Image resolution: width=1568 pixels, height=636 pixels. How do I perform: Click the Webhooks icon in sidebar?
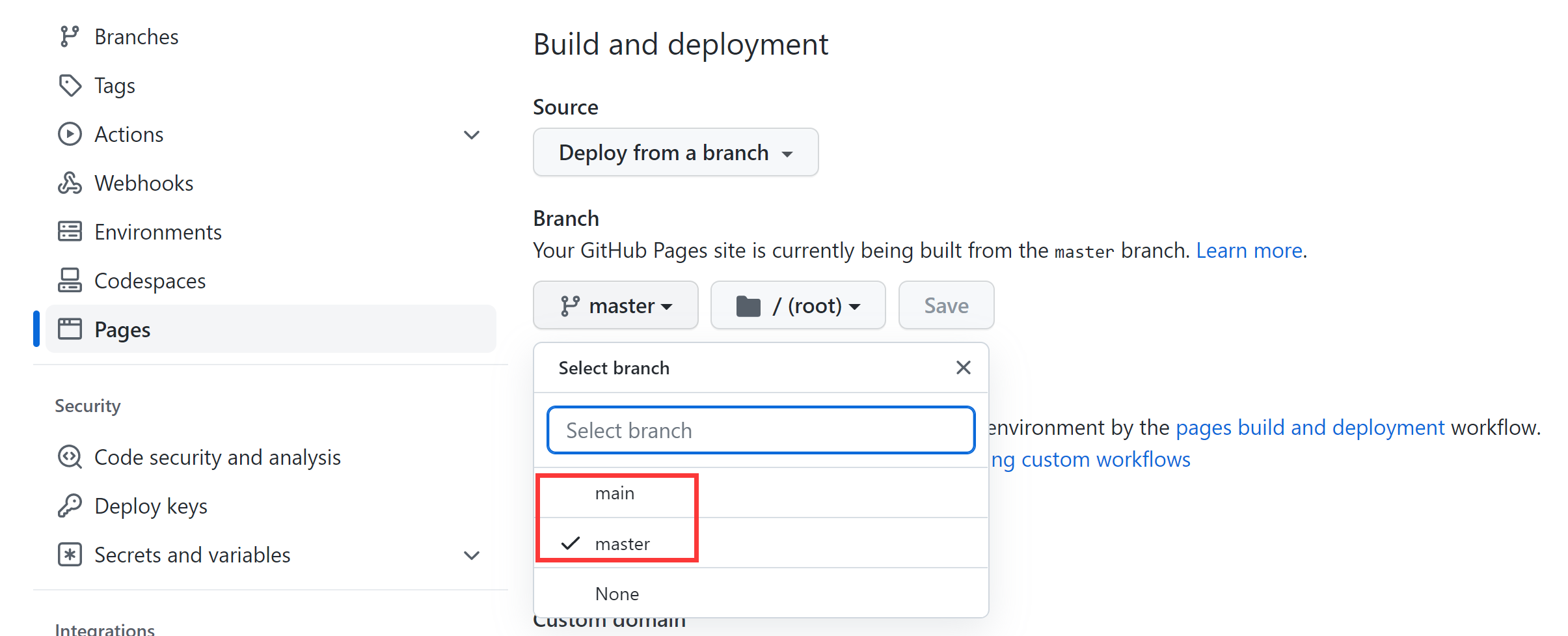point(70,183)
